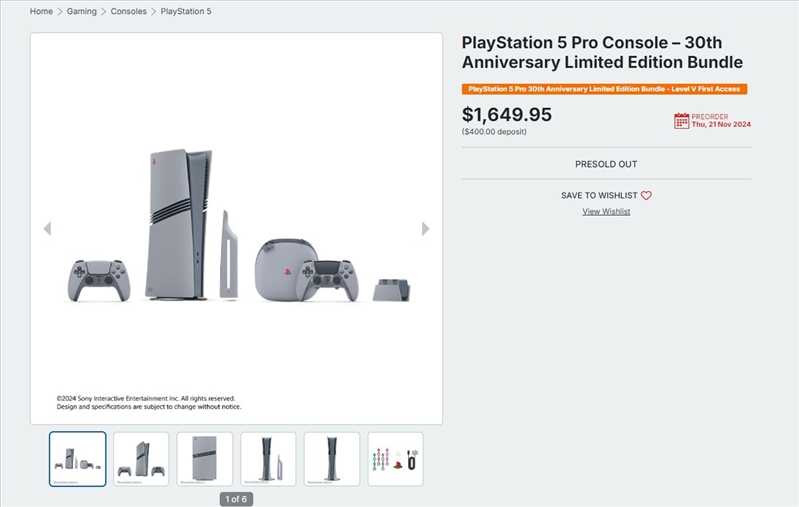Click the orange Level V First Access banner
Viewport: 799px width, 507px height.
click(x=604, y=89)
